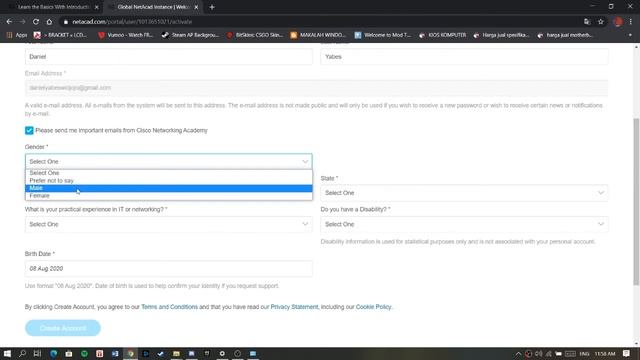Open the Word icon on the taskbar
The image size is (640, 360).
[x=115, y=353]
